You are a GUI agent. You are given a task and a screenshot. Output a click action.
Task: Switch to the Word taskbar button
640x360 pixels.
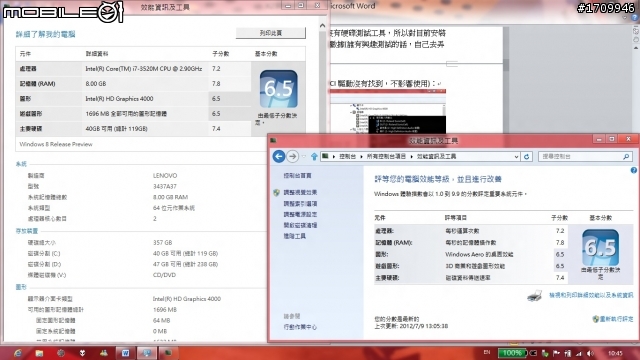point(125,353)
